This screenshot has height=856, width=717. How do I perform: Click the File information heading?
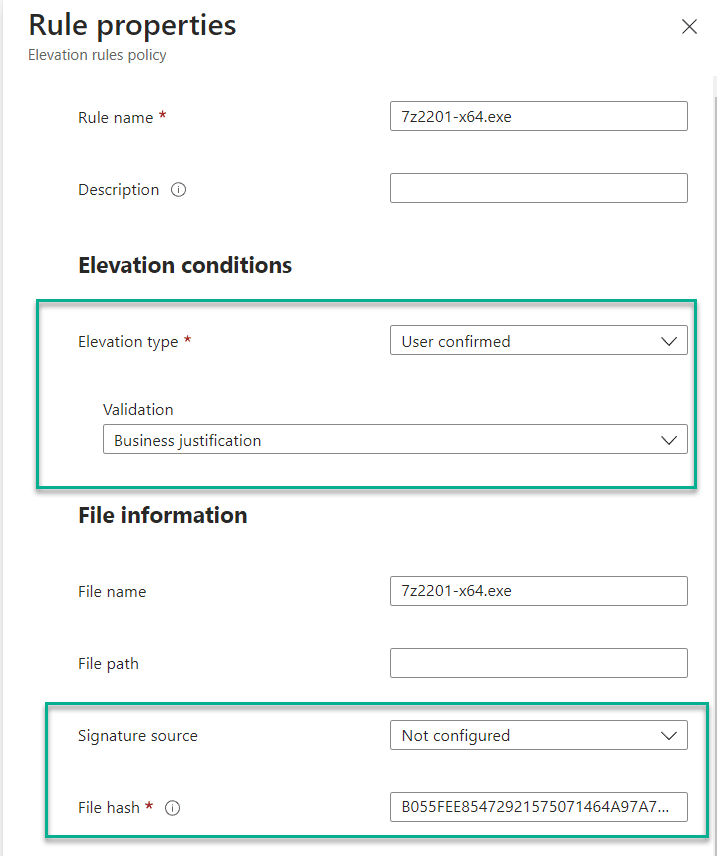[x=163, y=515]
